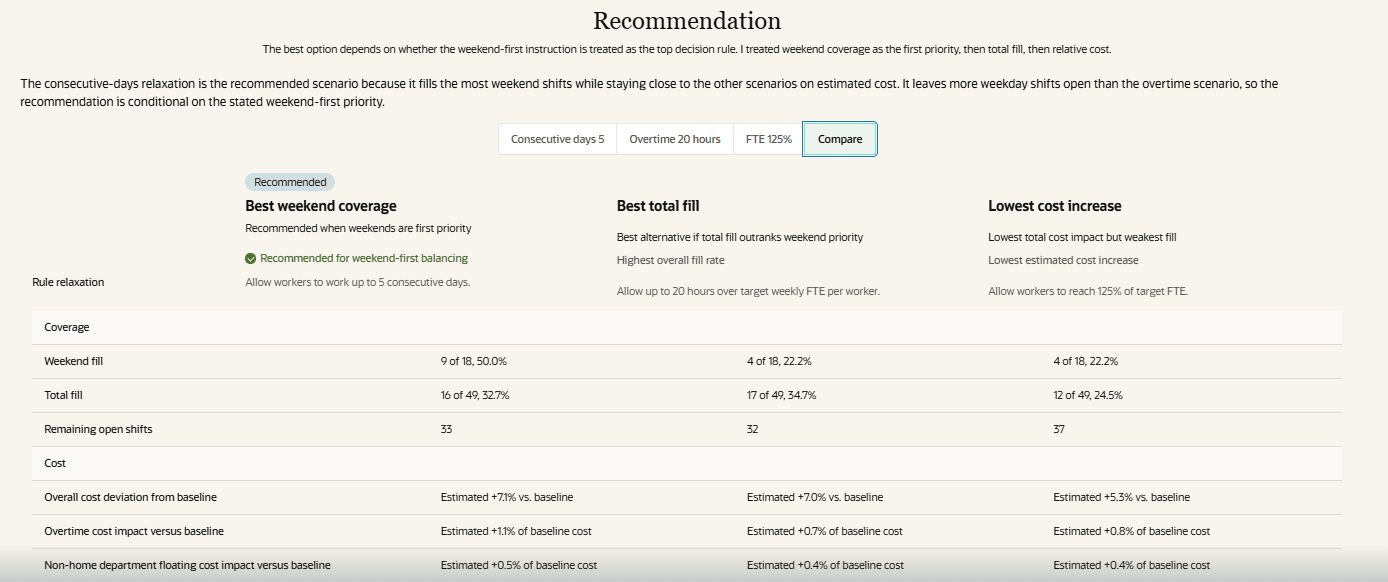Click Estimated +7.1% vs. baseline cell
The height and width of the screenshot is (582, 1388).
[507, 497]
